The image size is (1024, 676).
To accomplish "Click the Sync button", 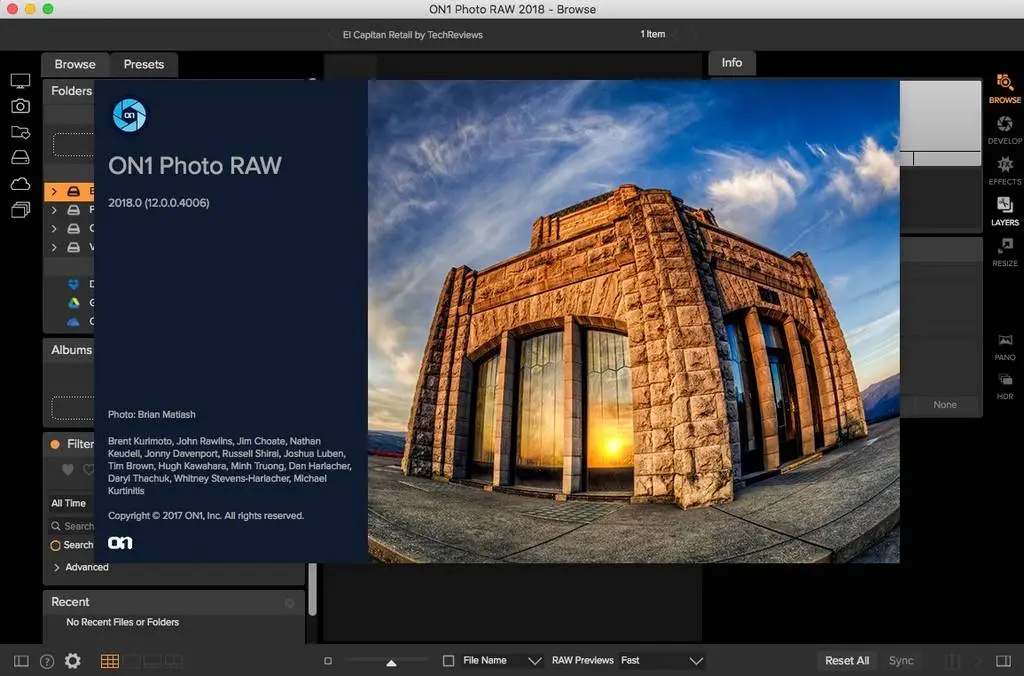I will pos(901,661).
